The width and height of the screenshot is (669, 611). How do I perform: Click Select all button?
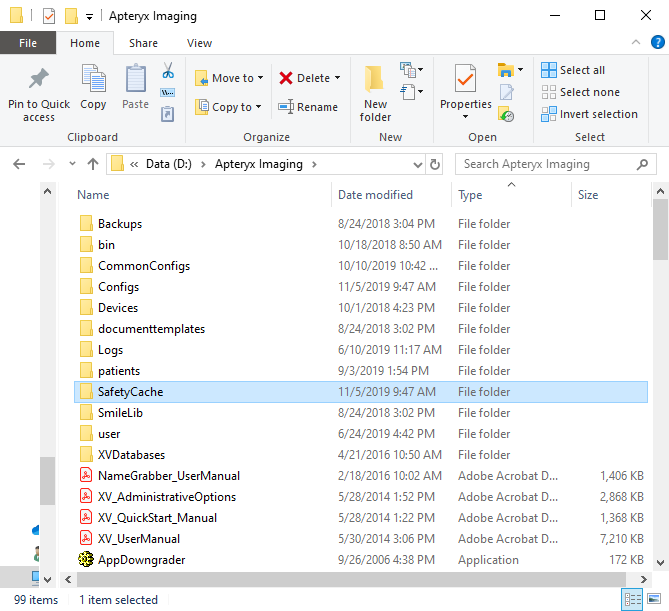573,70
